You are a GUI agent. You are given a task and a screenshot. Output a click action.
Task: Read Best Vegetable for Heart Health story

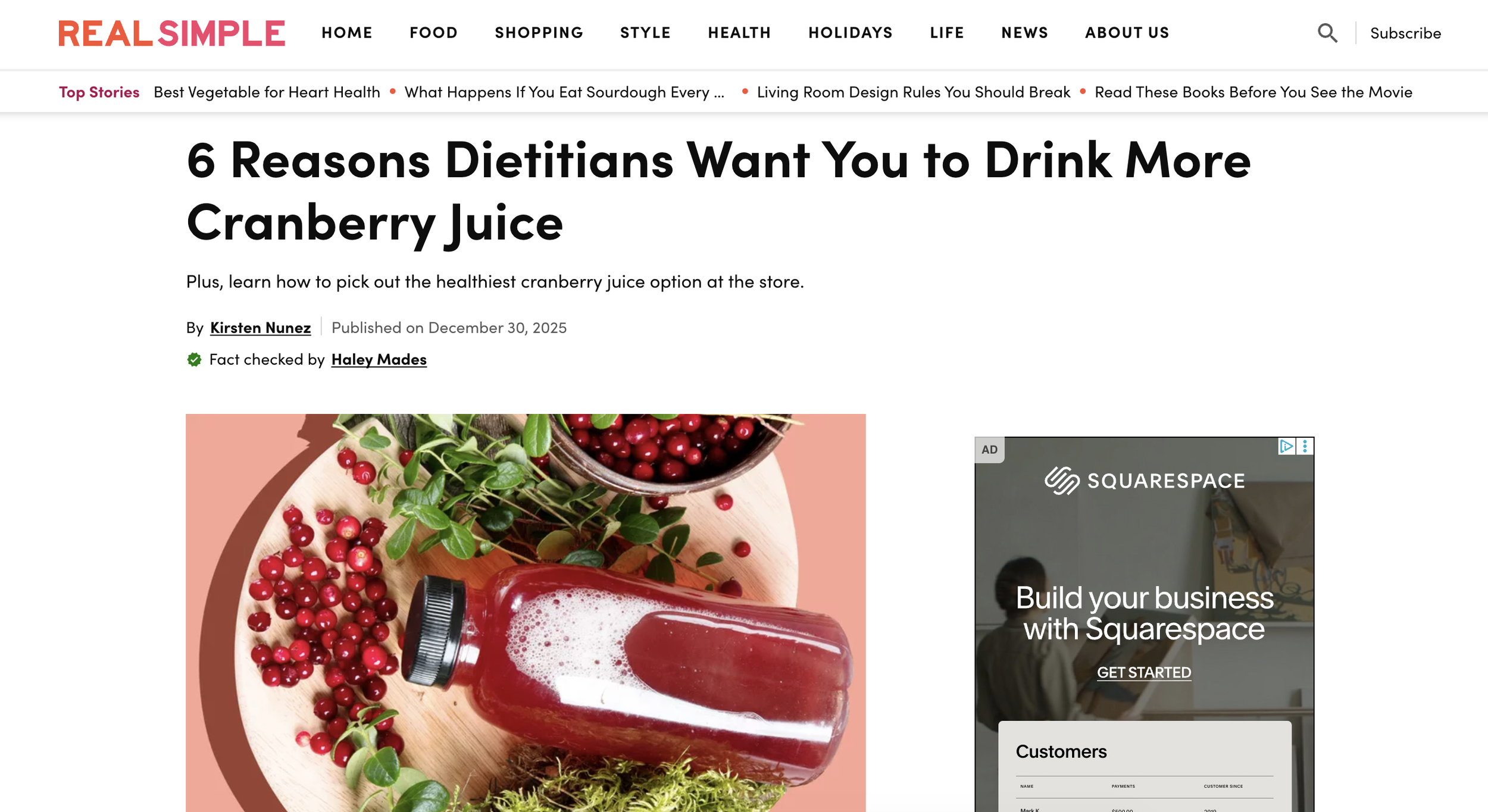click(x=267, y=92)
